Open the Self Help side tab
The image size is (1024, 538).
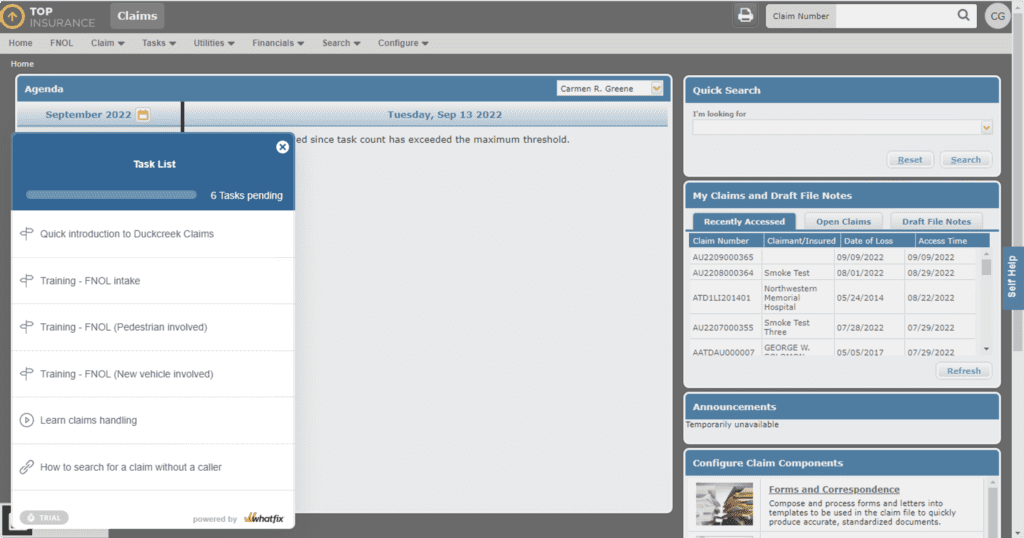pyautogui.click(x=1012, y=277)
